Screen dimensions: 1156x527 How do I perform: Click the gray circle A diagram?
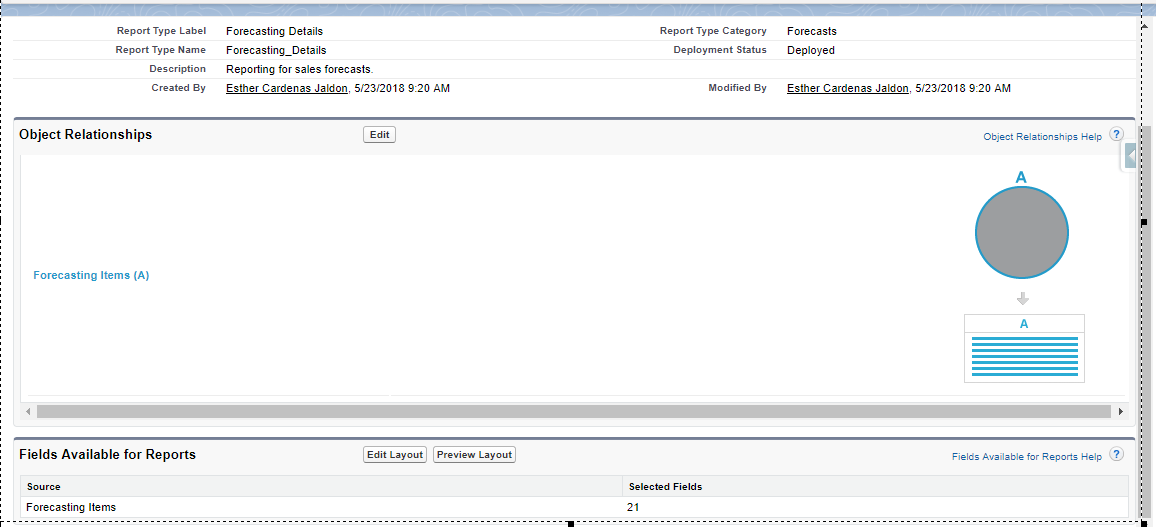[1022, 231]
